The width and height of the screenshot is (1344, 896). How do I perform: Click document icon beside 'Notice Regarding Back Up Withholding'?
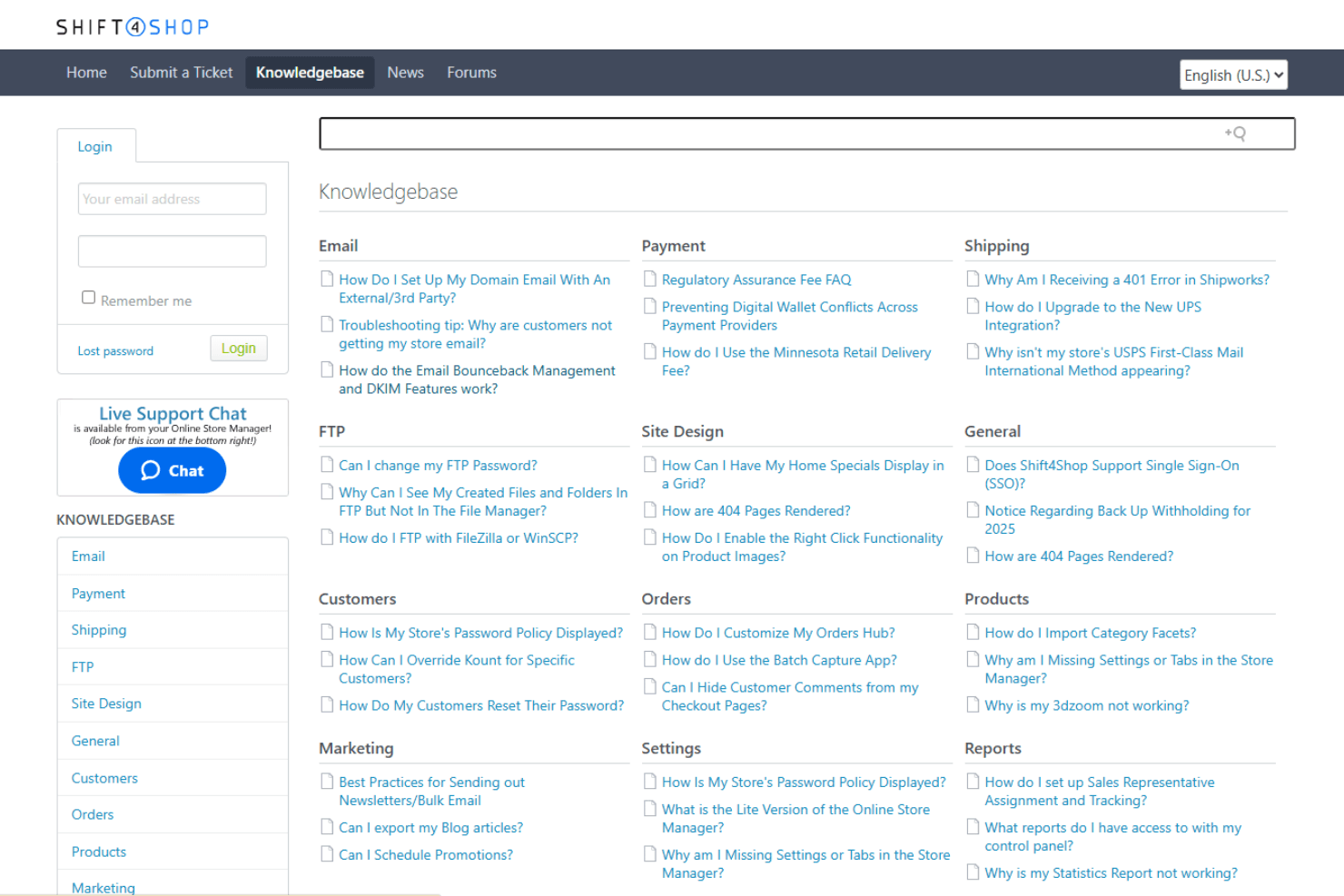click(x=973, y=509)
